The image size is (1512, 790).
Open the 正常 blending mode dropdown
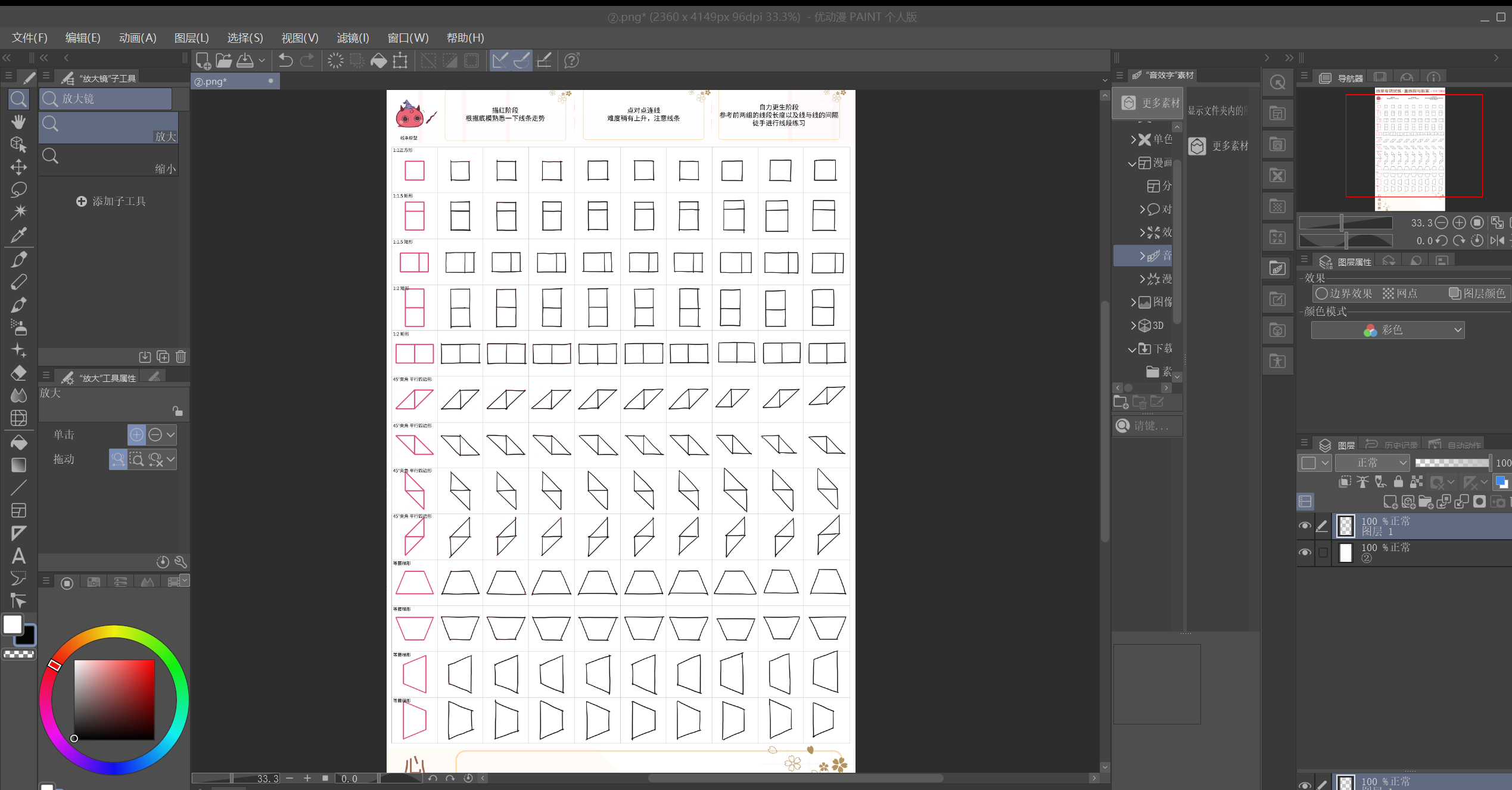coord(1372,462)
